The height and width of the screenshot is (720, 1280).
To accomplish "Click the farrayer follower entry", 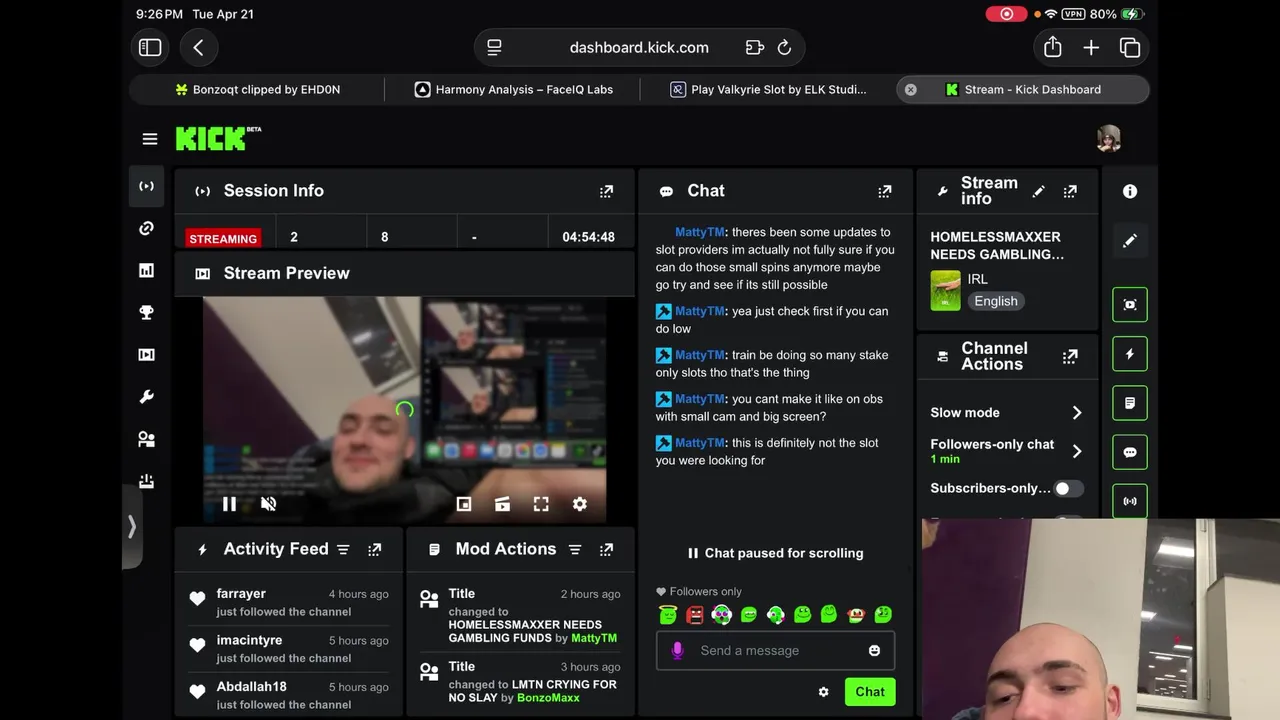I will [x=288, y=602].
